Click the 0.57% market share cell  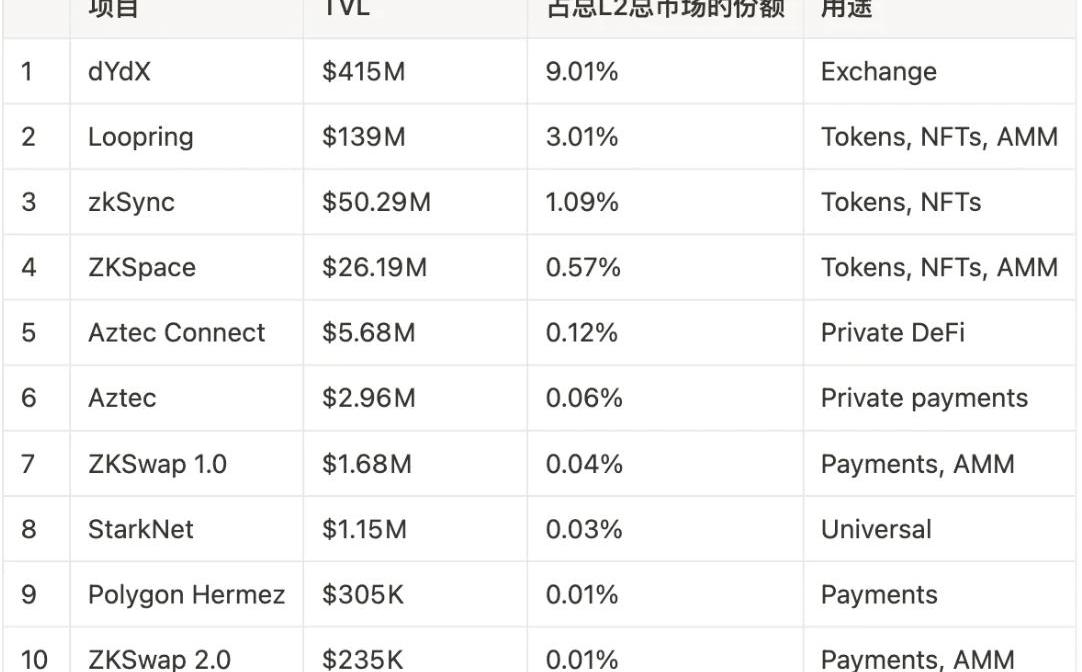point(583,267)
